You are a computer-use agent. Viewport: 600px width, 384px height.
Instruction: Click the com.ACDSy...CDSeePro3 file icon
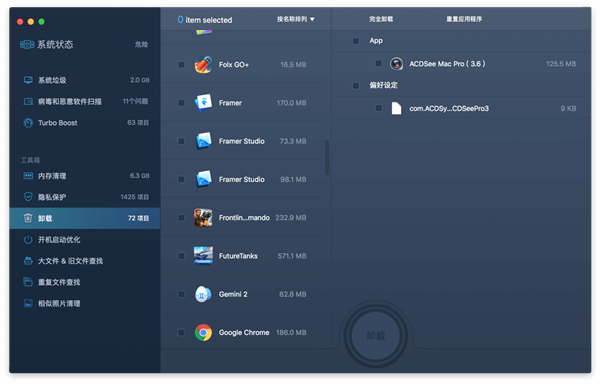click(396, 108)
